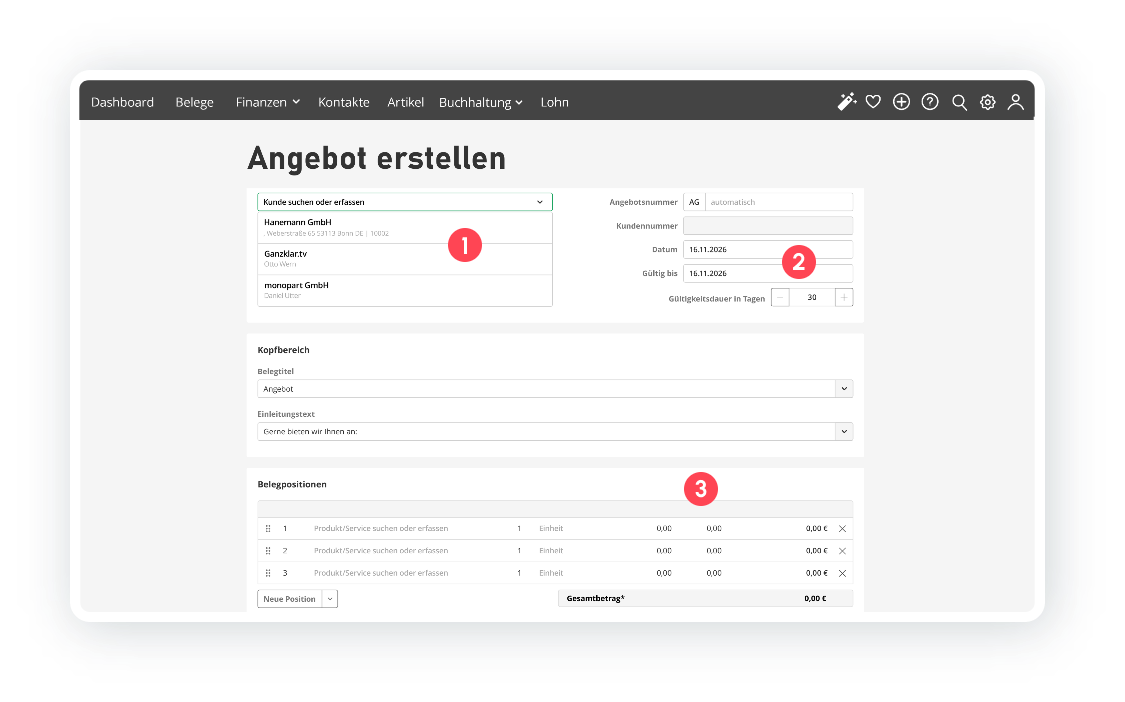
Task: Increase Gültigkeitsdauer with the plus stepper
Action: (x=844, y=298)
